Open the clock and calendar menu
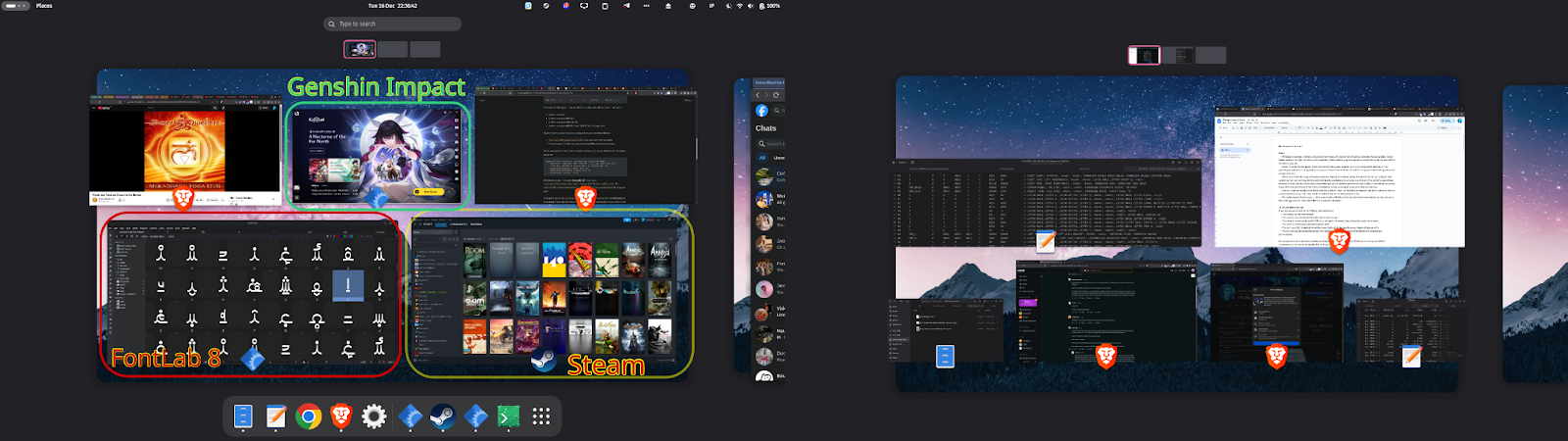This screenshot has width=1568, height=441. pyautogui.click(x=392, y=6)
